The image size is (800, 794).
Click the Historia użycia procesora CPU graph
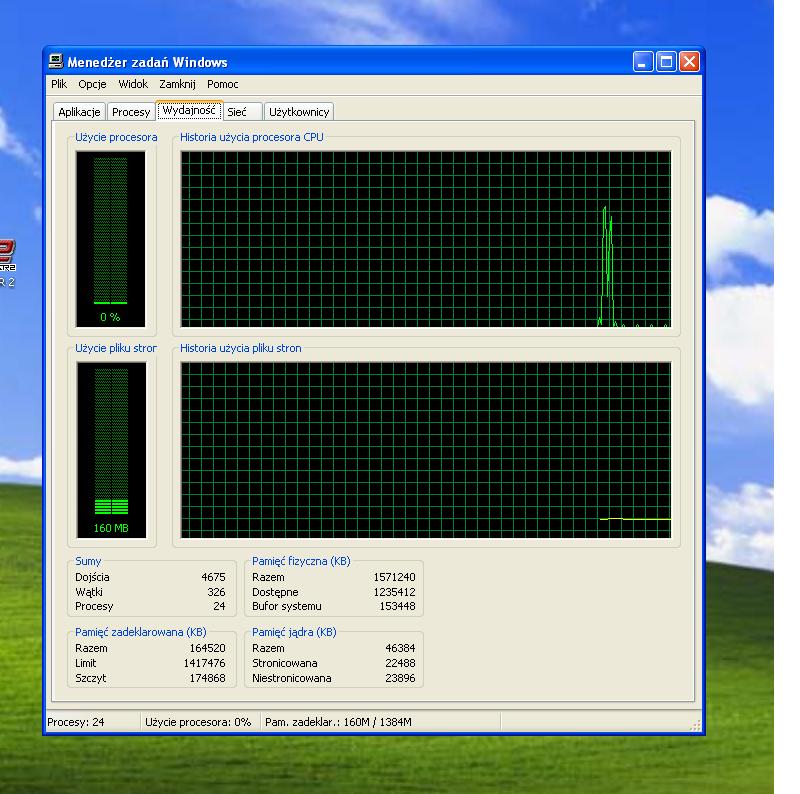tap(425, 239)
